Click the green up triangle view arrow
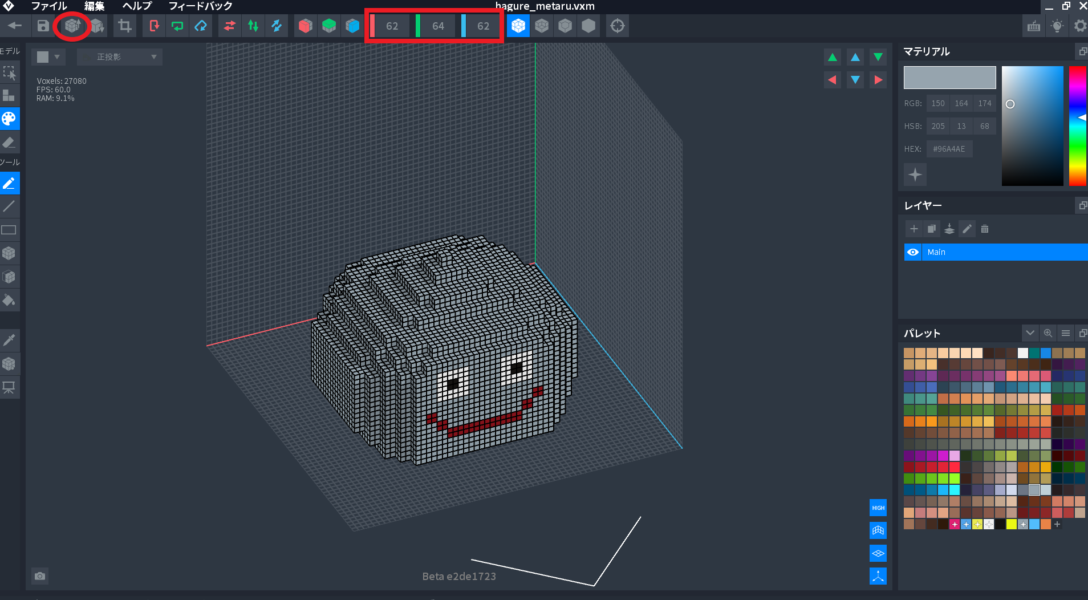Image resolution: width=1088 pixels, height=600 pixels. coord(832,57)
